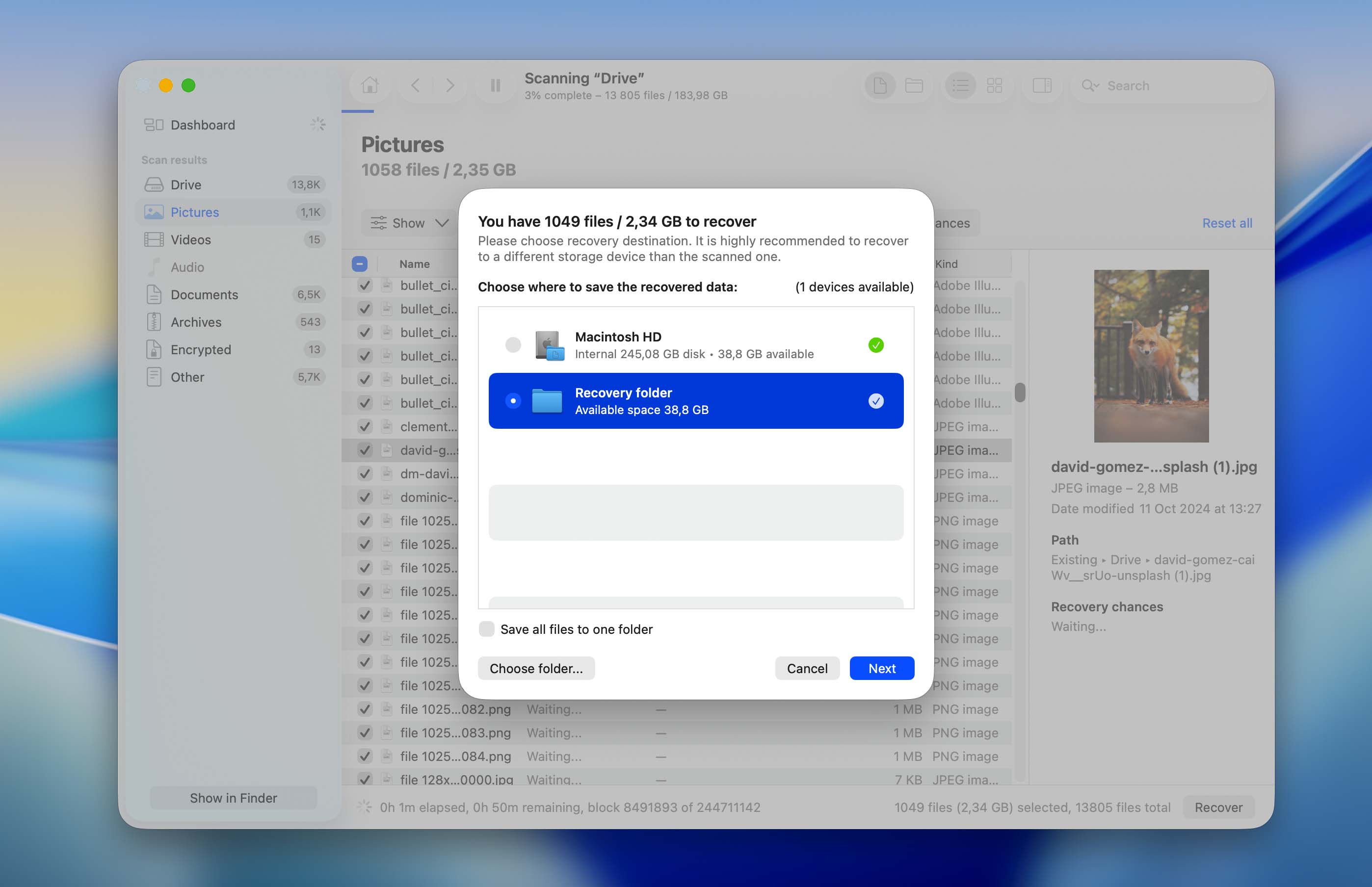Viewport: 1372px width, 887px height.
Task: Click the Recovery folder blue icon
Action: 547,401
